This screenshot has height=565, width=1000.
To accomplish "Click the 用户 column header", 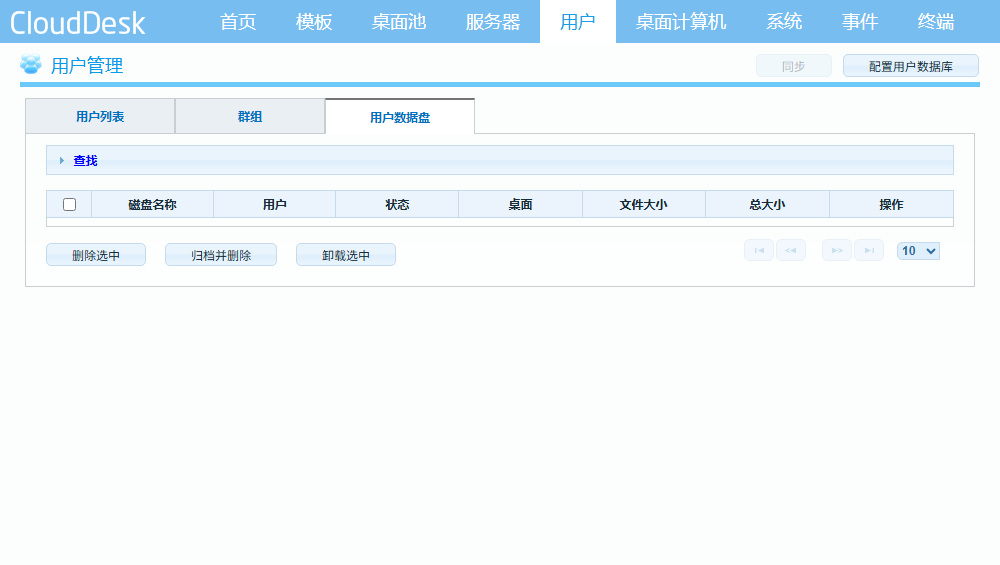I will tap(275, 205).
